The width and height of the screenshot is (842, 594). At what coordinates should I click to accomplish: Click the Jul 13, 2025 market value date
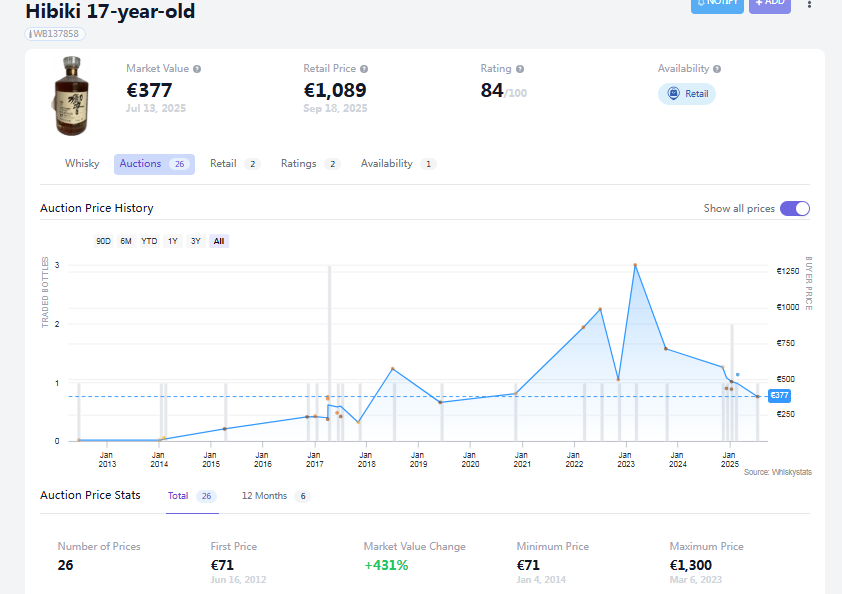(x=156, y=108)
